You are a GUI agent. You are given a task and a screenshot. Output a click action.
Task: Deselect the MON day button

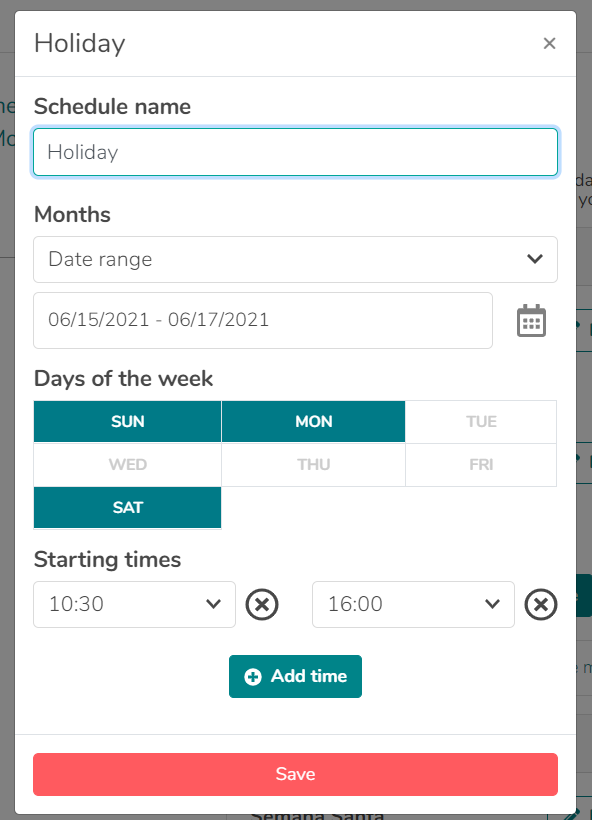point(313,421)
